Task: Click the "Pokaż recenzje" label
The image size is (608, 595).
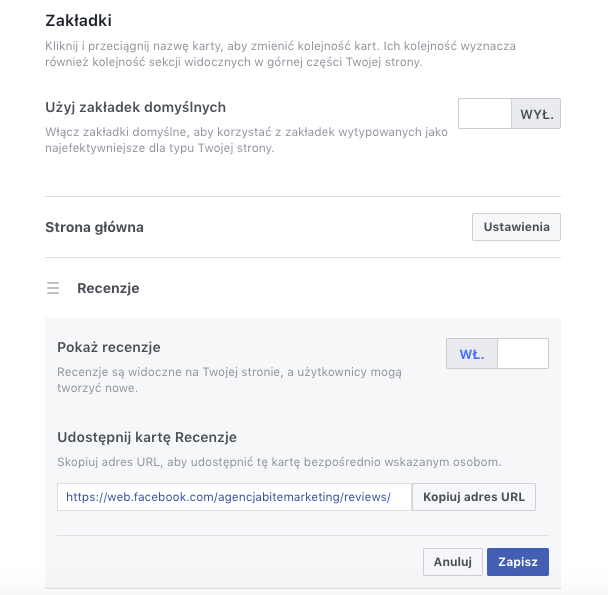Action: 109,347
